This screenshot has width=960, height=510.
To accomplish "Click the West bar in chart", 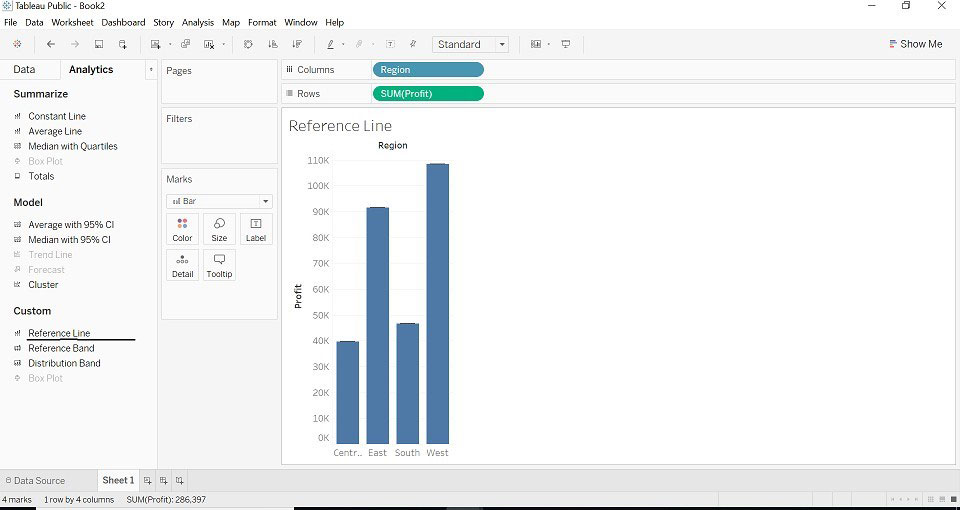I will coord(438,304).
